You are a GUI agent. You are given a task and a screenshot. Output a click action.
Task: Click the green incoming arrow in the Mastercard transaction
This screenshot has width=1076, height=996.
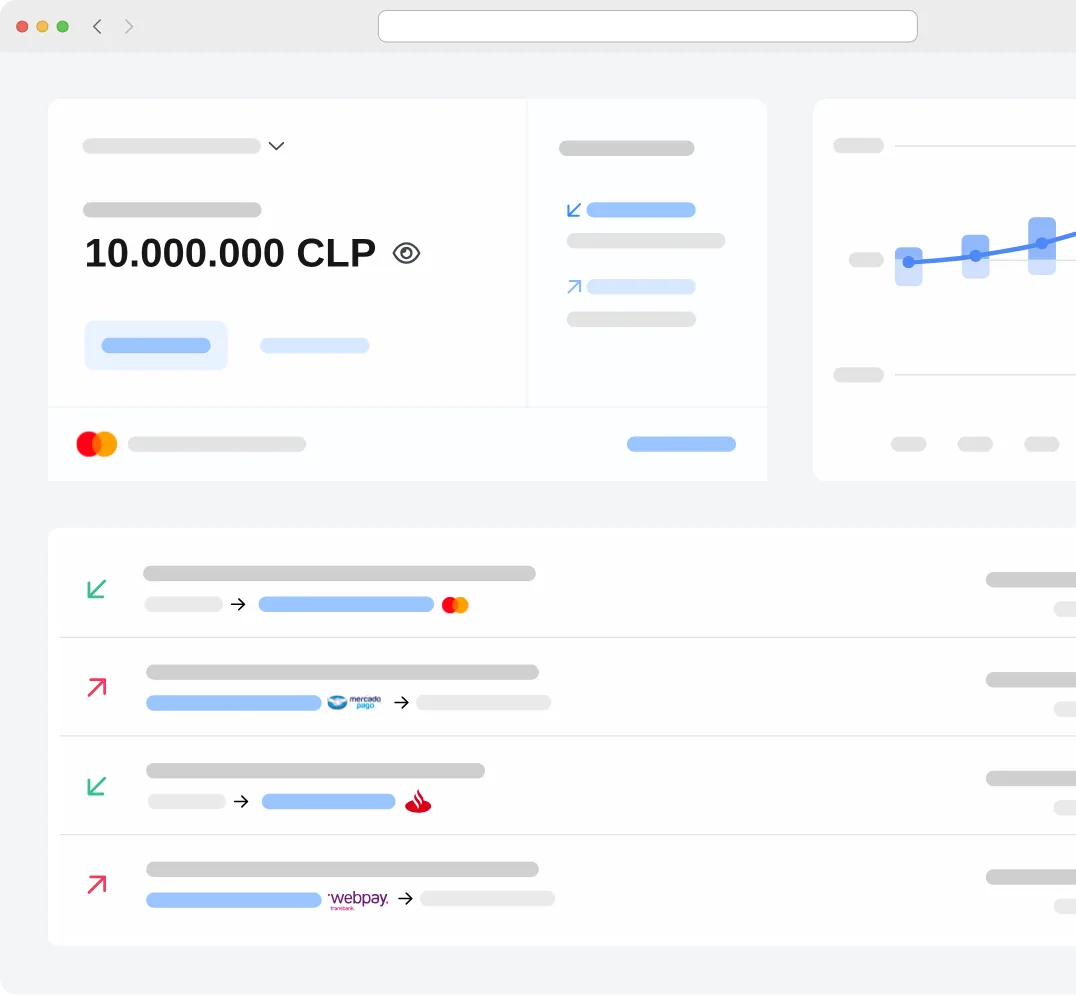[x=97, y=589]
